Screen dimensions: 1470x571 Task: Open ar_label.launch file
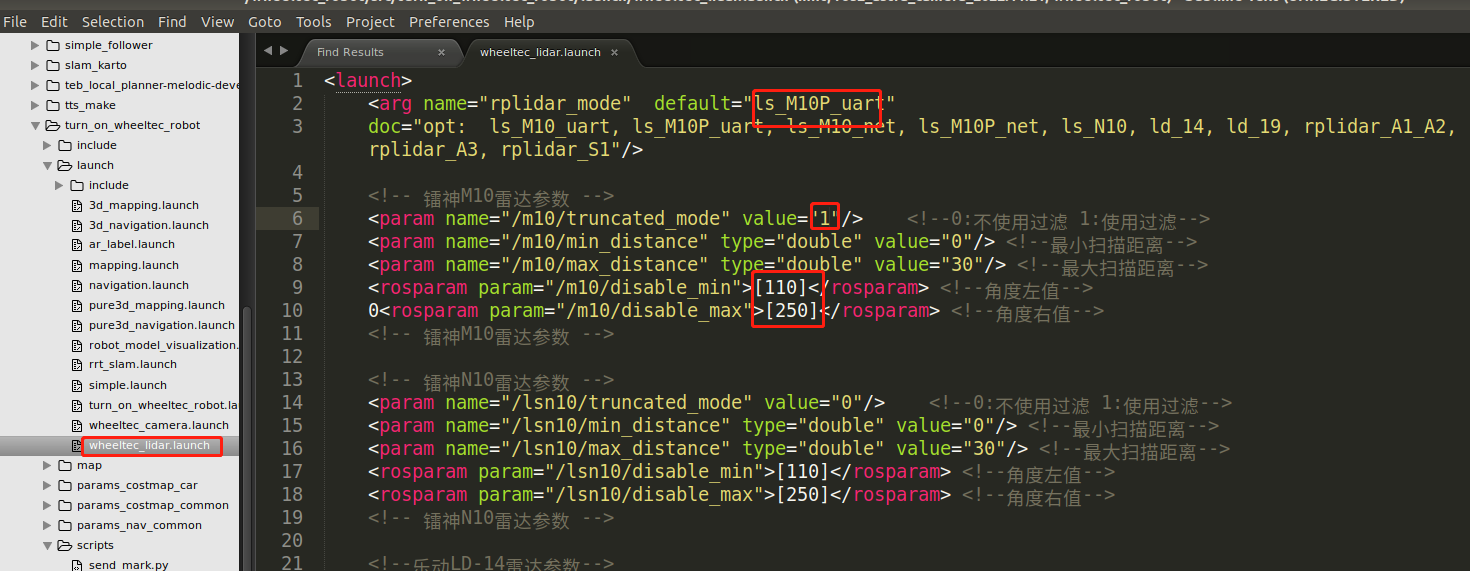tap(132, 244)
